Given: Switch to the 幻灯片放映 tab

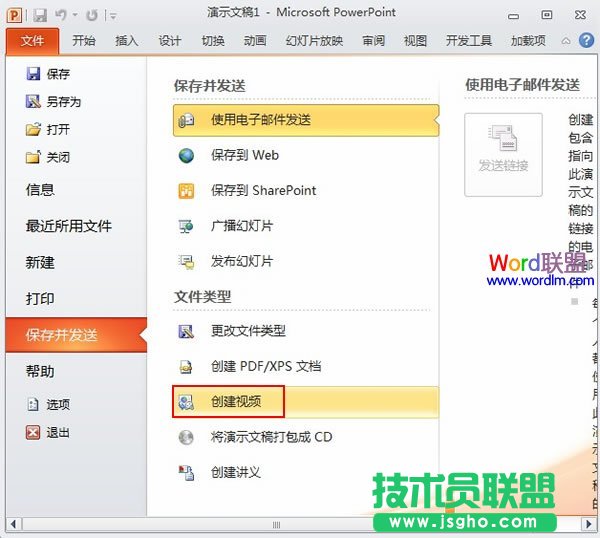Looking at the screenshot, I should pos(314,41).
